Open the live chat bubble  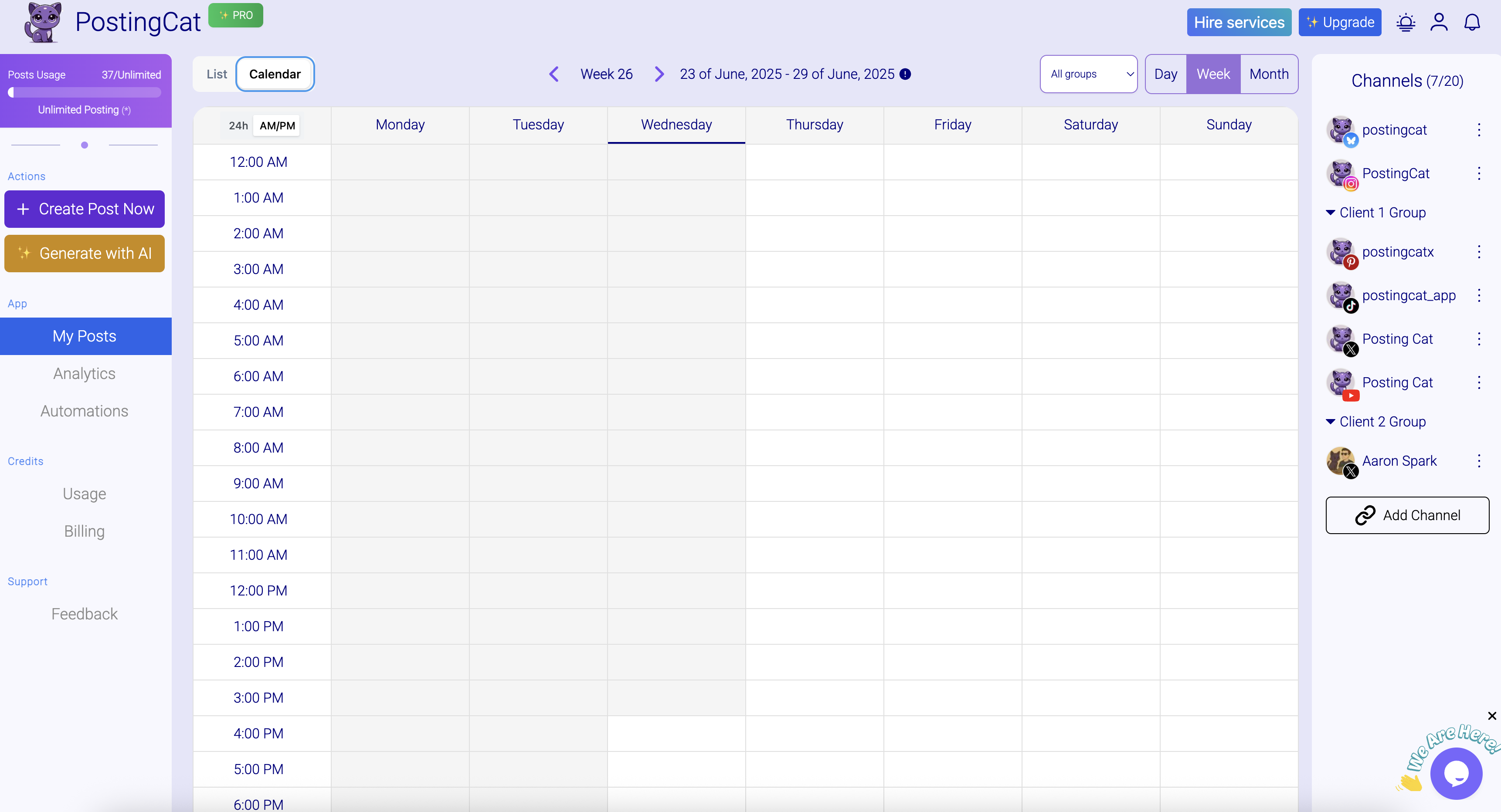click(1456, 774)
